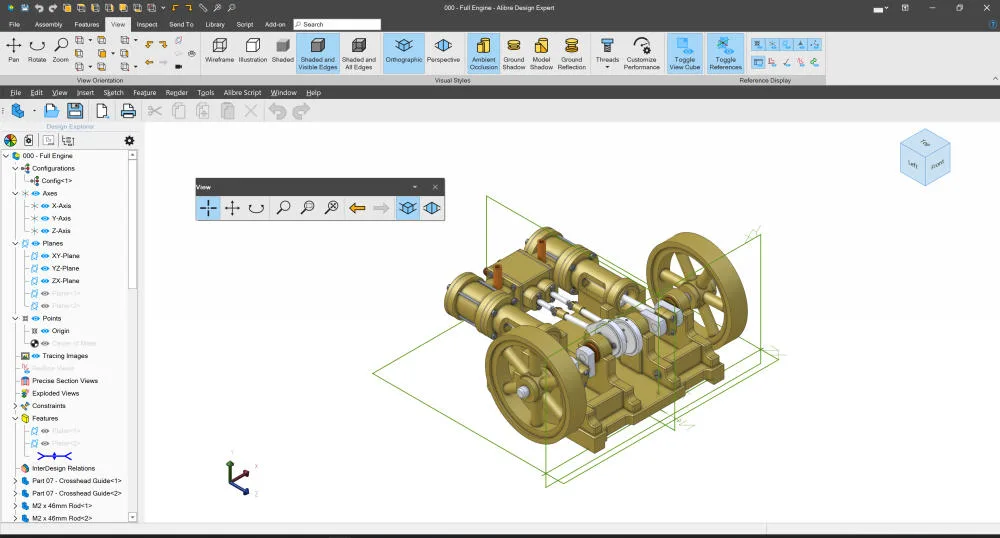The width and height of the screenshot is (1000, 538).
Task: Click the New document page icon
Action: coord(102,111)
